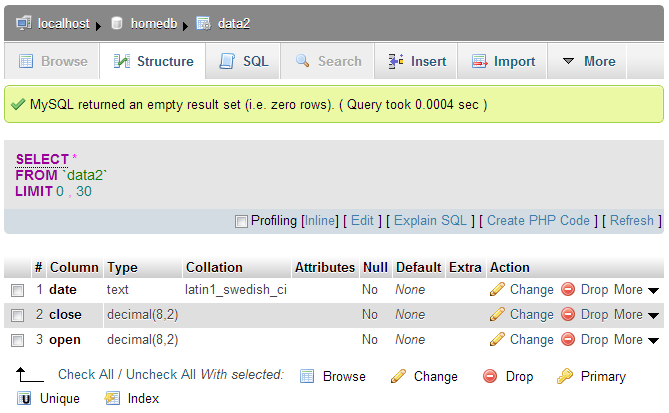Image resolution: width=669 pixels, height=413 pixels.
Task: Click the pencil Change icon for date column
Action: pos(497,289)
